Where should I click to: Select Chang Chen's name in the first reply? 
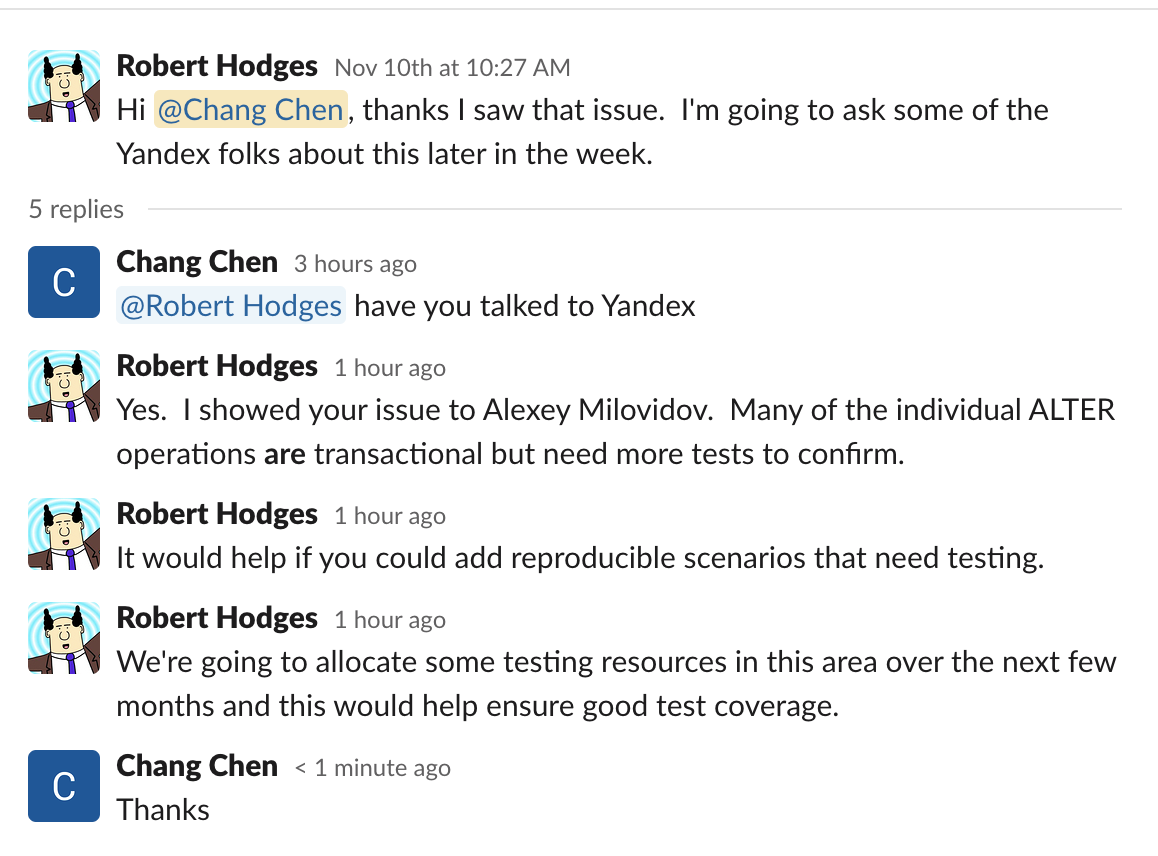(197, 262)
